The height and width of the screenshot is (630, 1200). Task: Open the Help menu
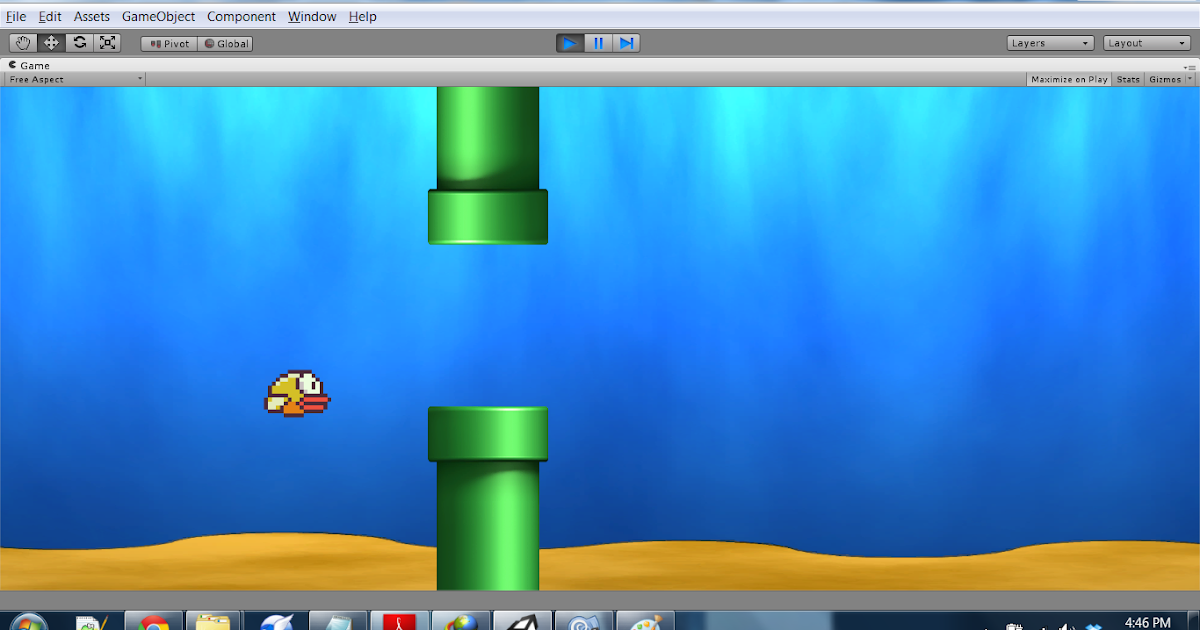363,17
